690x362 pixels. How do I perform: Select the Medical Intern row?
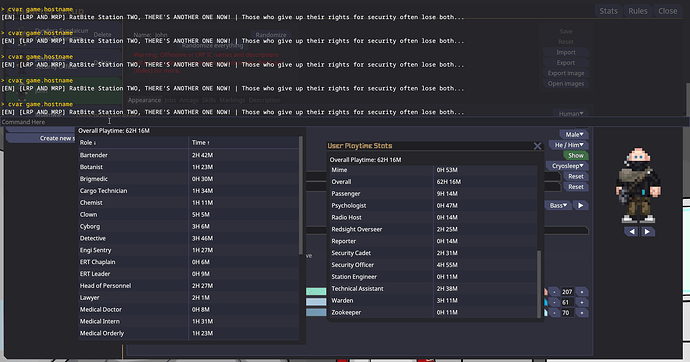click(188, 321)
